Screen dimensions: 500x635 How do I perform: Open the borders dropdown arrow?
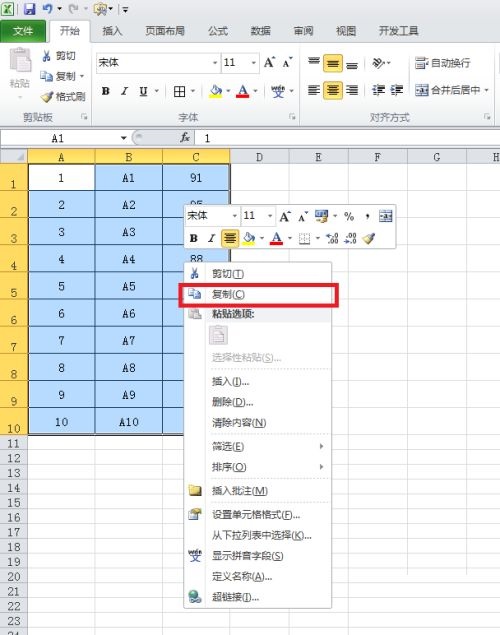193,91
